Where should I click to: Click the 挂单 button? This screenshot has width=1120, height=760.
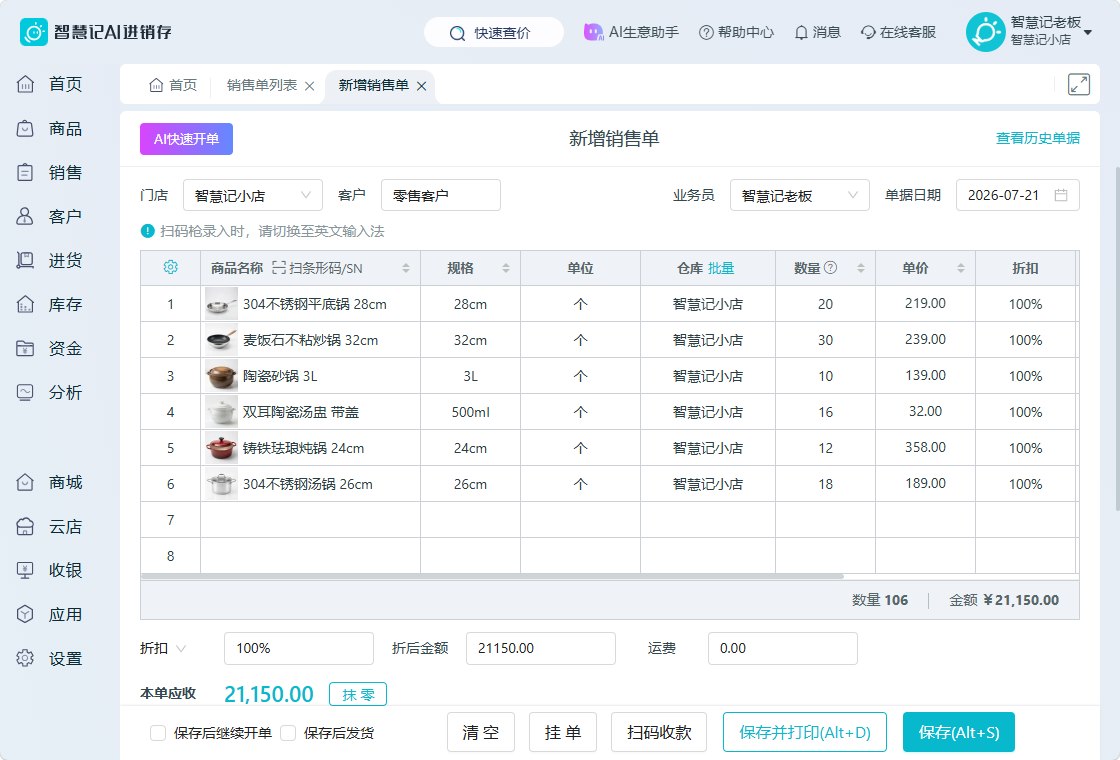point(563,732)
